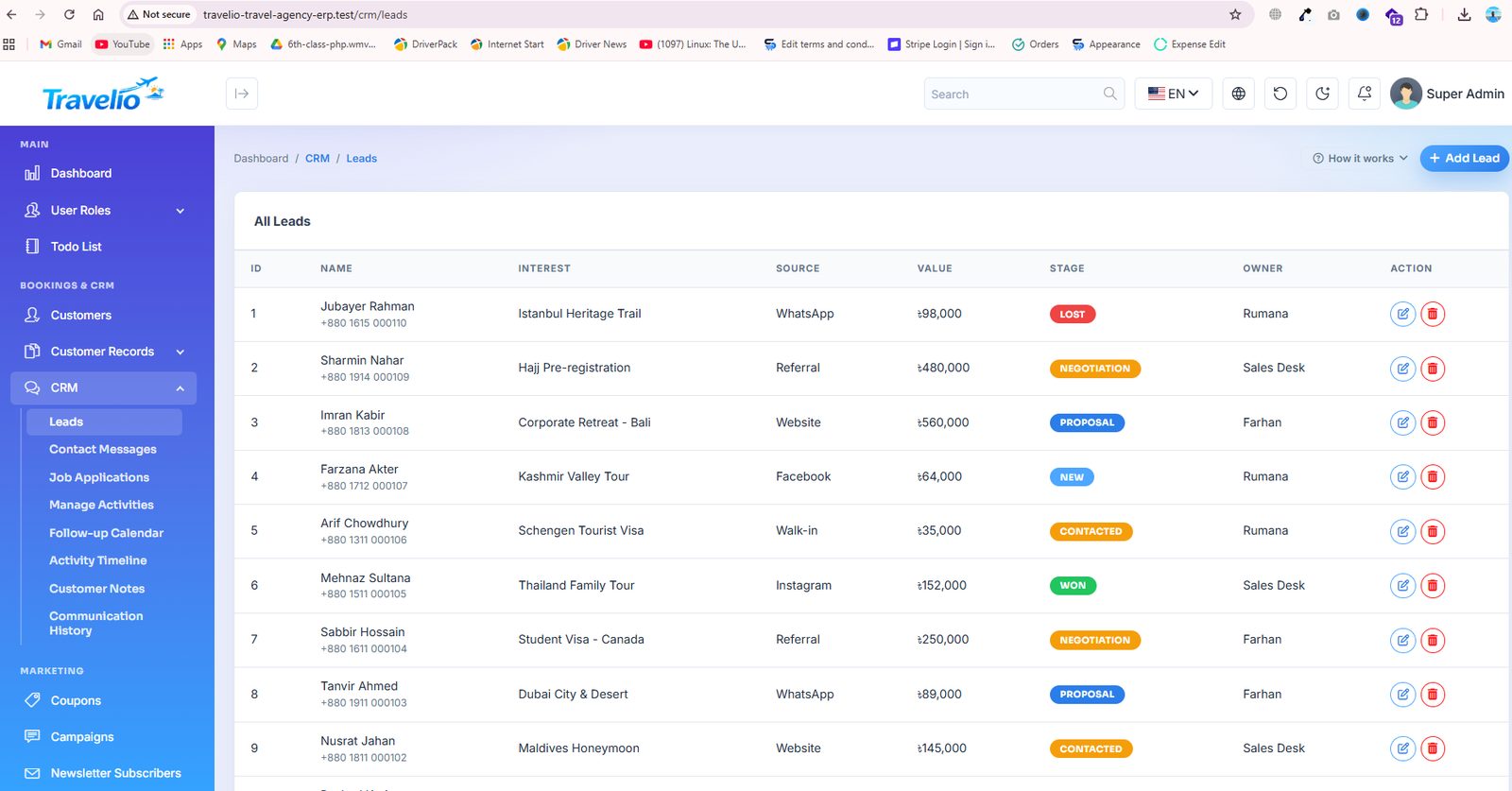Screen dimensions: 1512x791
Task: Delete the Tanvir Ahmed lead
Action: [1433, 695]
